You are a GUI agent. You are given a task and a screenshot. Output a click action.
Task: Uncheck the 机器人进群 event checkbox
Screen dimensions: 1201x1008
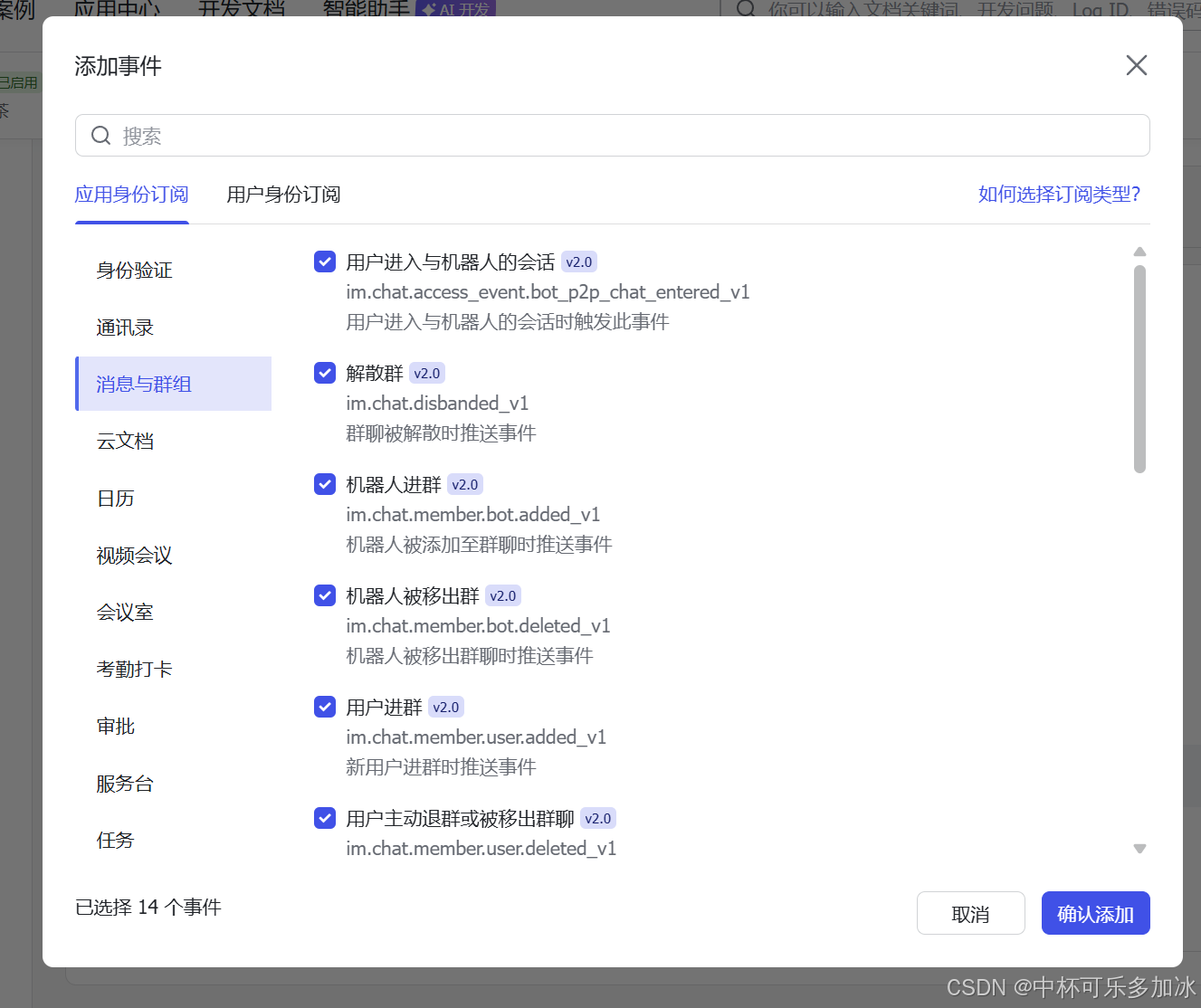pyautogui.click(x=324, y=483)
